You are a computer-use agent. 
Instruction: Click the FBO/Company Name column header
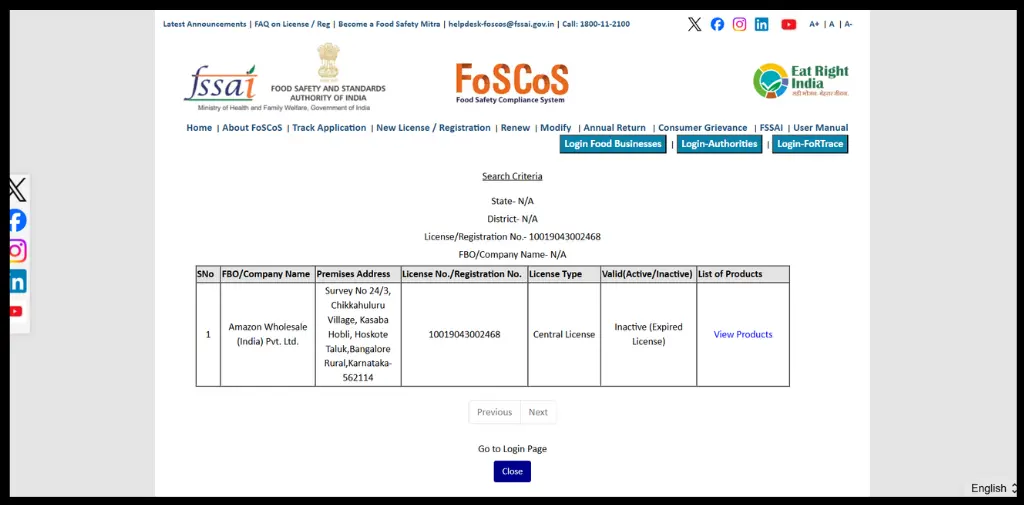click(266, 274)
